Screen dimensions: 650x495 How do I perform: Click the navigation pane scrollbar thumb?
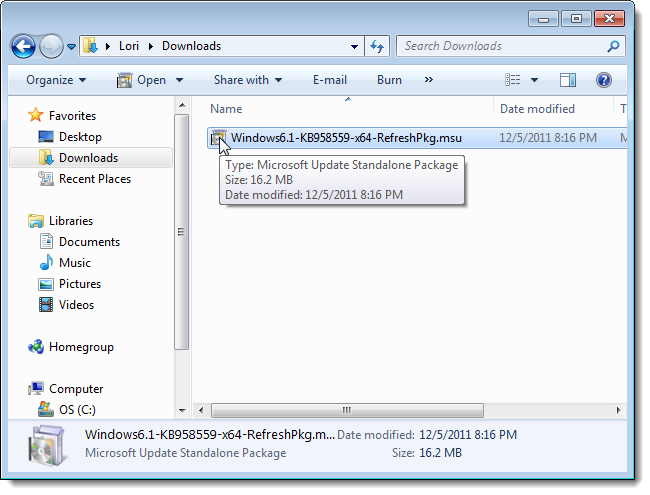pos(182,232)
